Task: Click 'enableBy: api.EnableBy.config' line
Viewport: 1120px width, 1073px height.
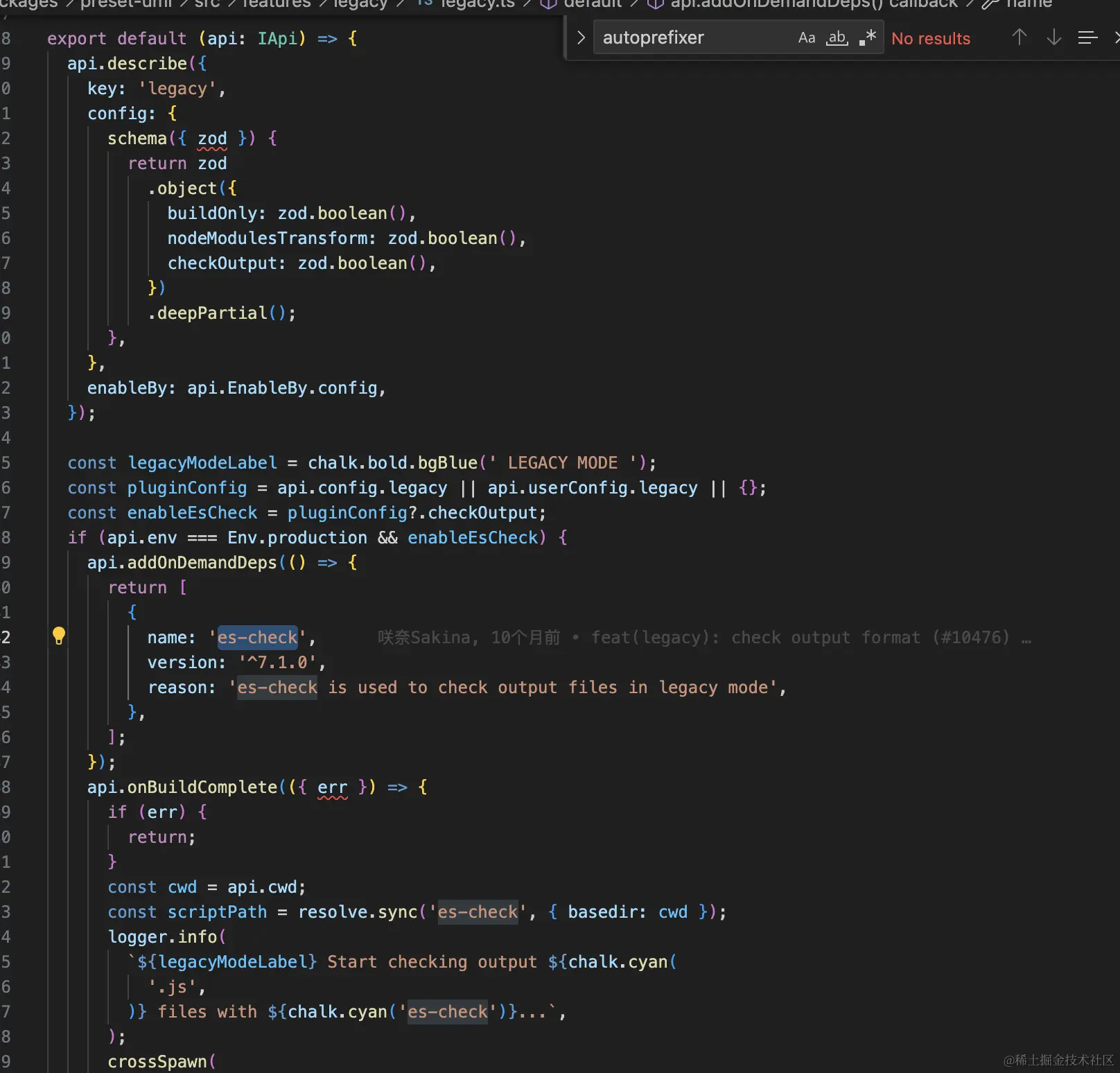Action: [x=236, y=388]
